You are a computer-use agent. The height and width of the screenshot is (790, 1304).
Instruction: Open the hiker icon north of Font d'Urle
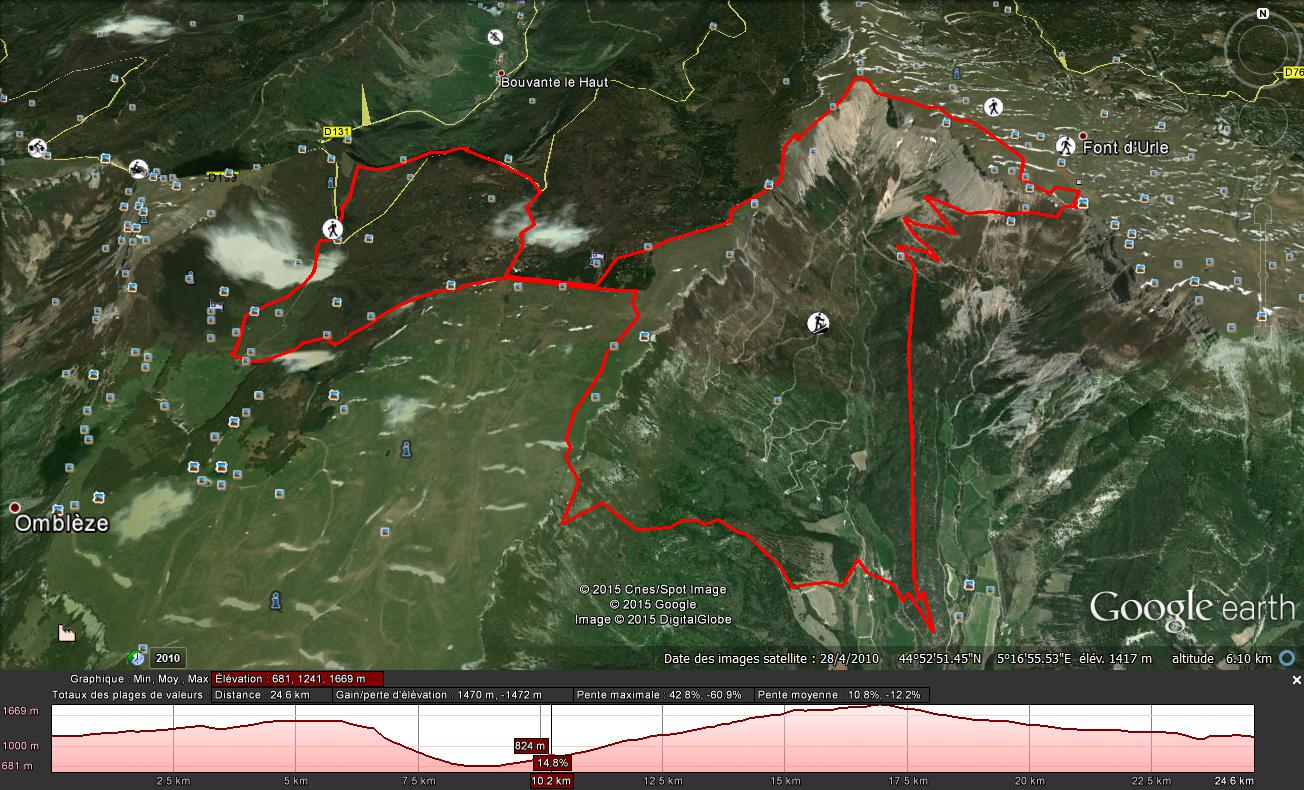click(993, 106)
